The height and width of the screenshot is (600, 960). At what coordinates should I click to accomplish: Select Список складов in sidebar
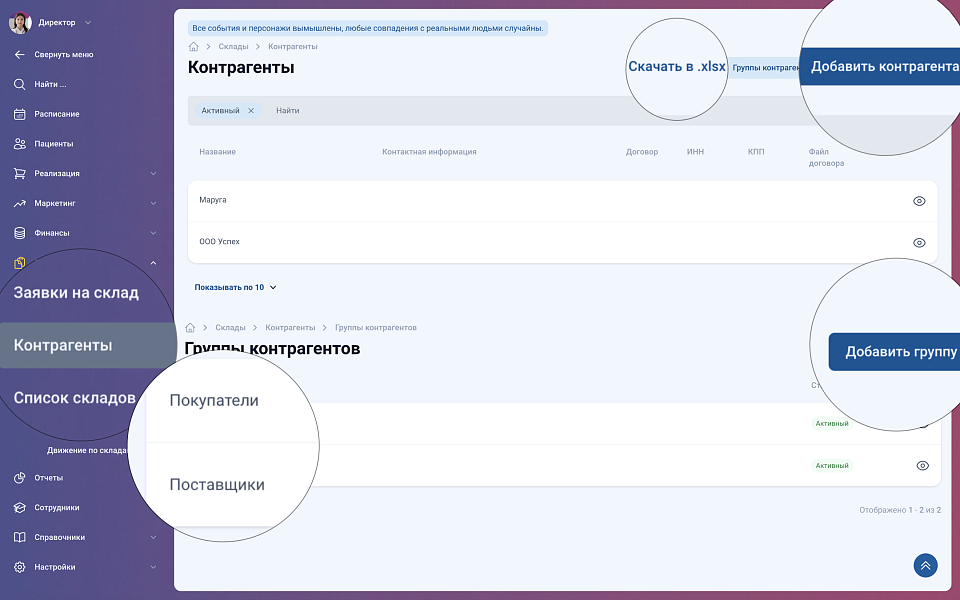74,397
